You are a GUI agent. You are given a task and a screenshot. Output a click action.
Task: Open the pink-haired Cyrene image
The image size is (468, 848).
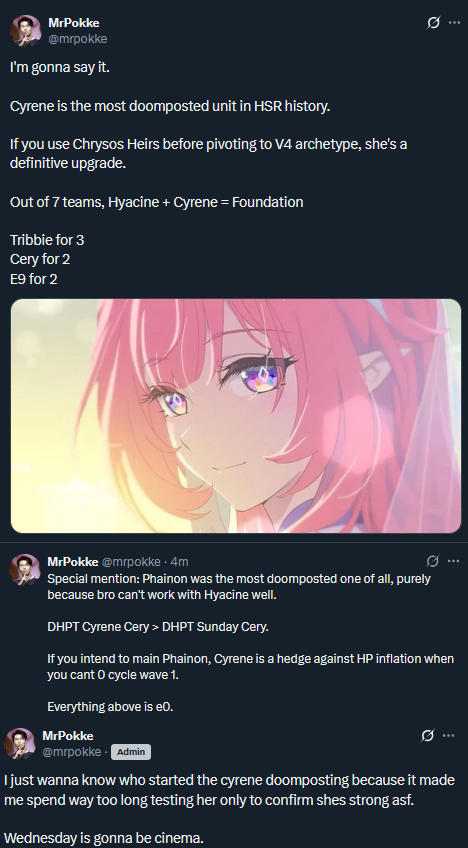[x=236, y=416]
